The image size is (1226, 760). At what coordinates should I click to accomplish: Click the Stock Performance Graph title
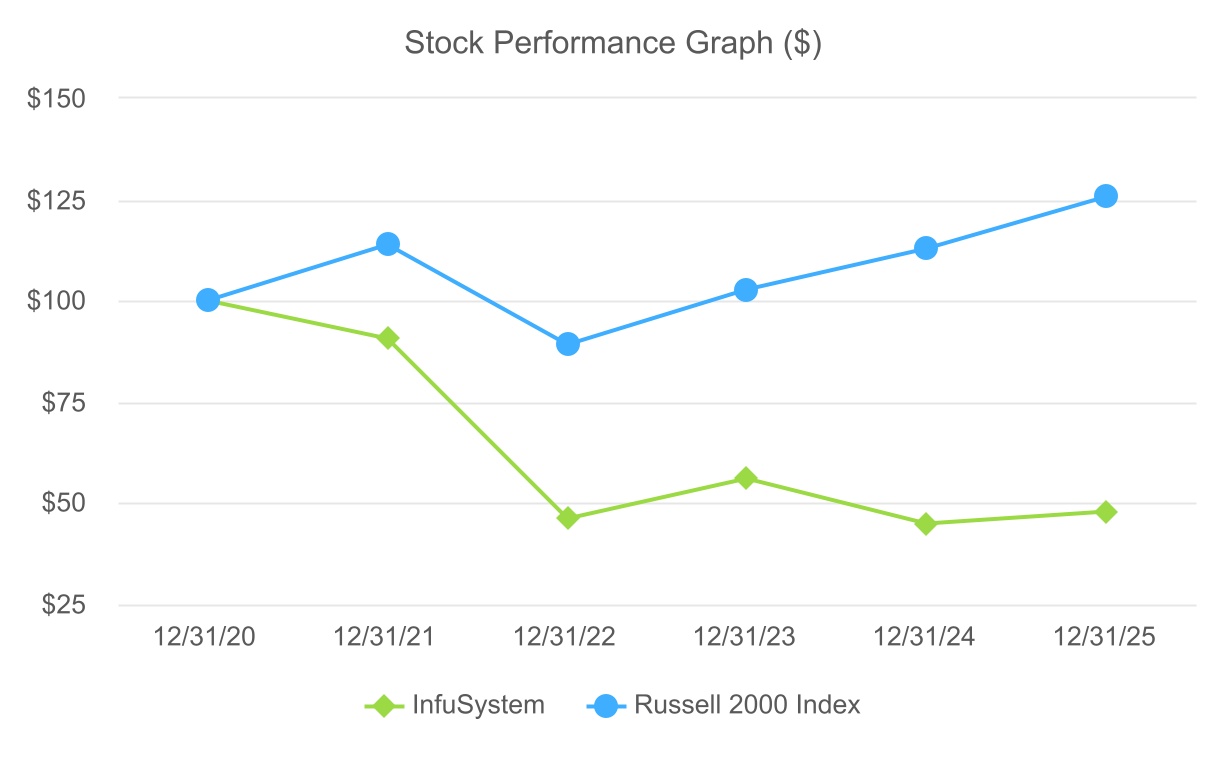612,44
